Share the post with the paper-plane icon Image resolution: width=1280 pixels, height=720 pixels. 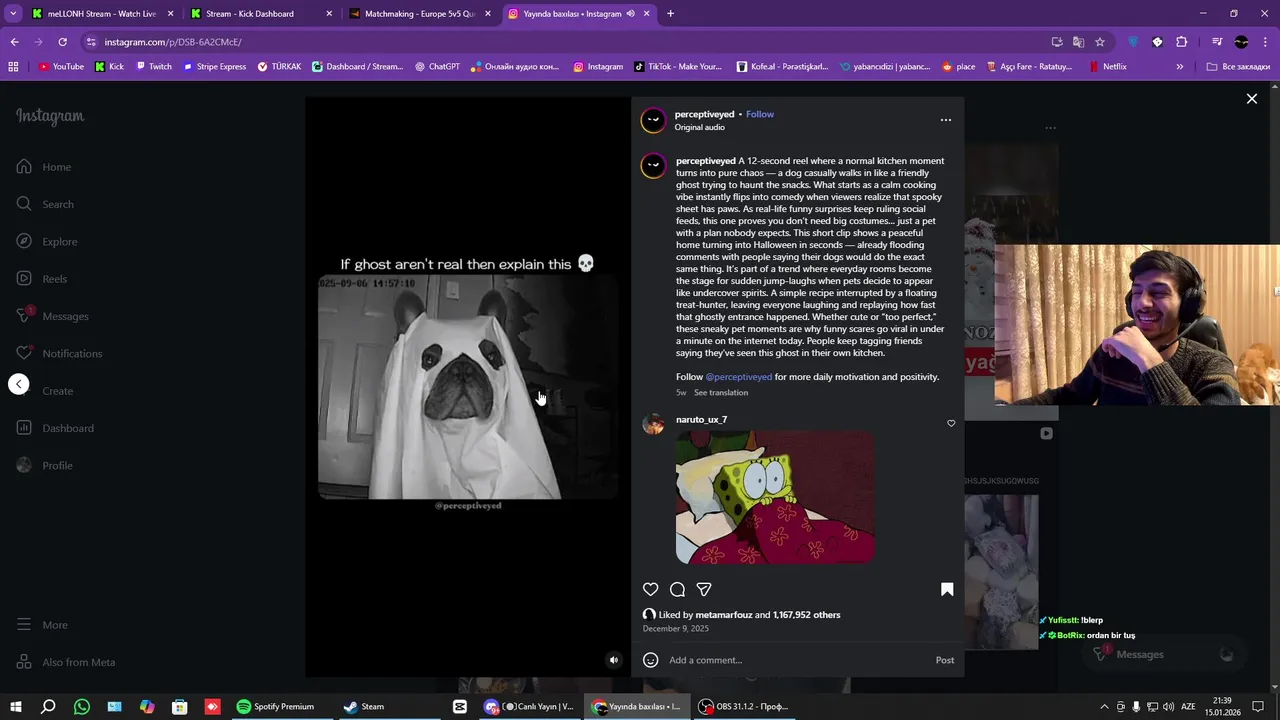[704, 590]
